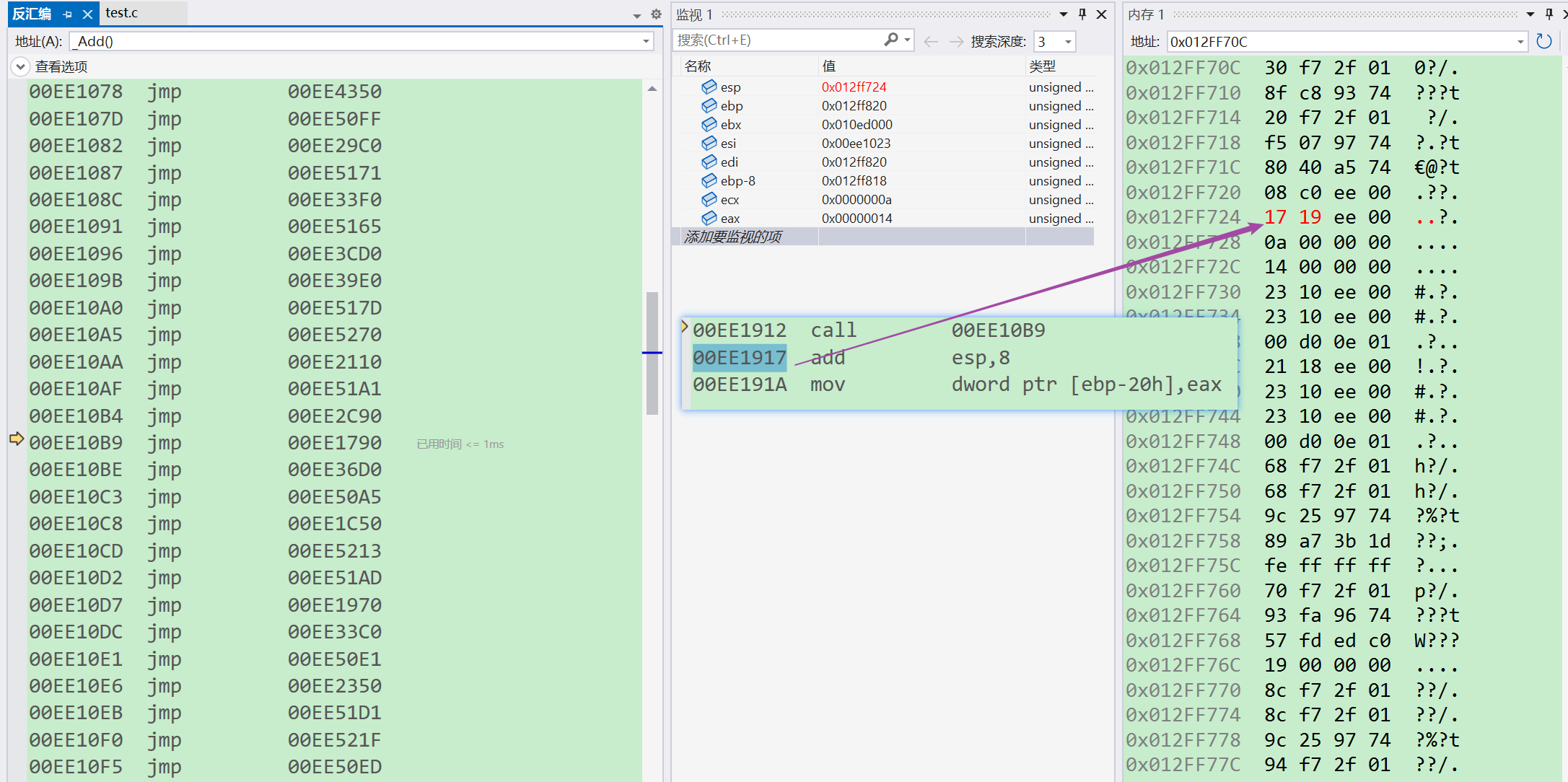Open the document tab list dropdown

point(636,15)
